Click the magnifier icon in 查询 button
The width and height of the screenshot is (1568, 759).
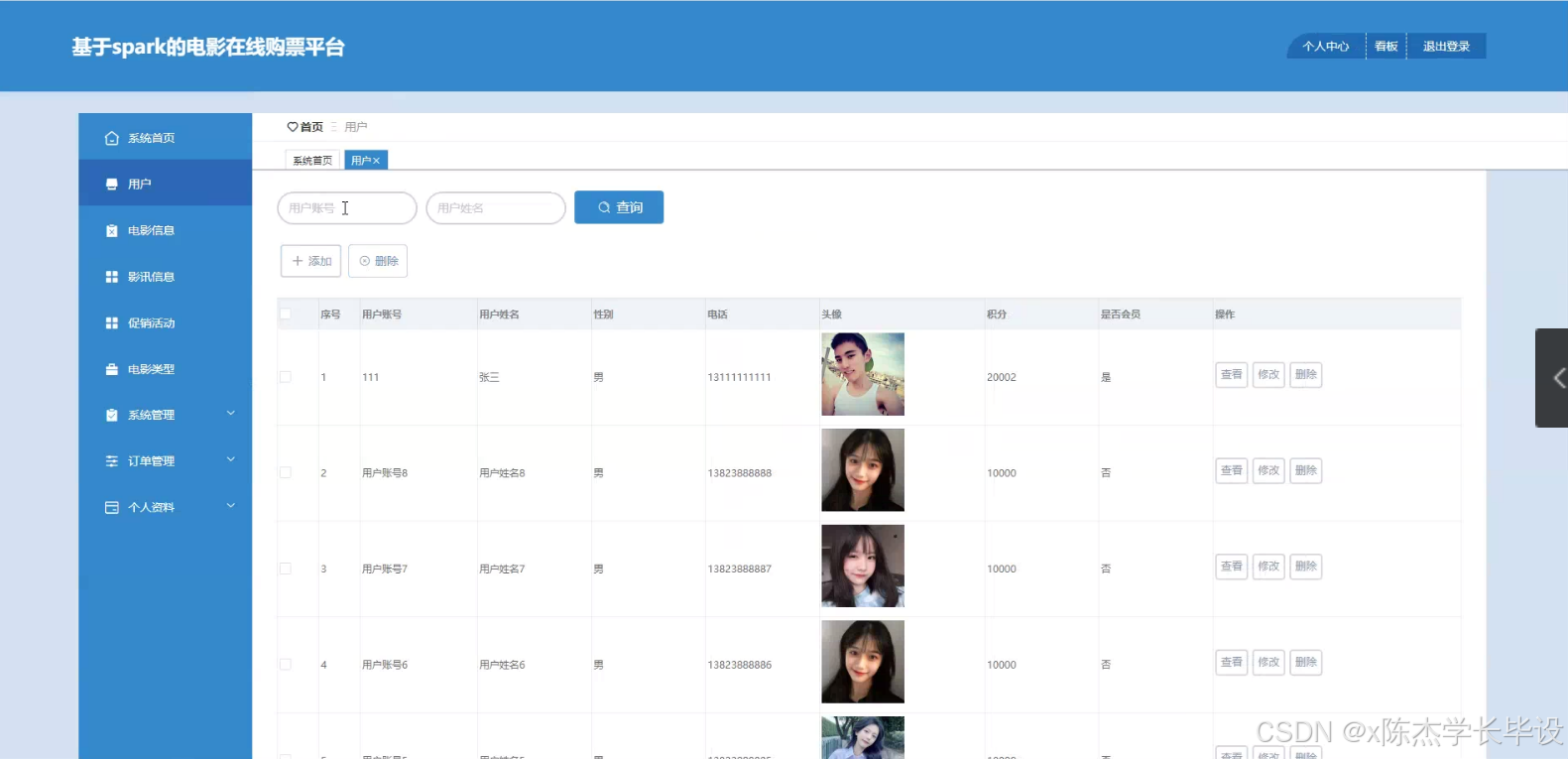604,207
